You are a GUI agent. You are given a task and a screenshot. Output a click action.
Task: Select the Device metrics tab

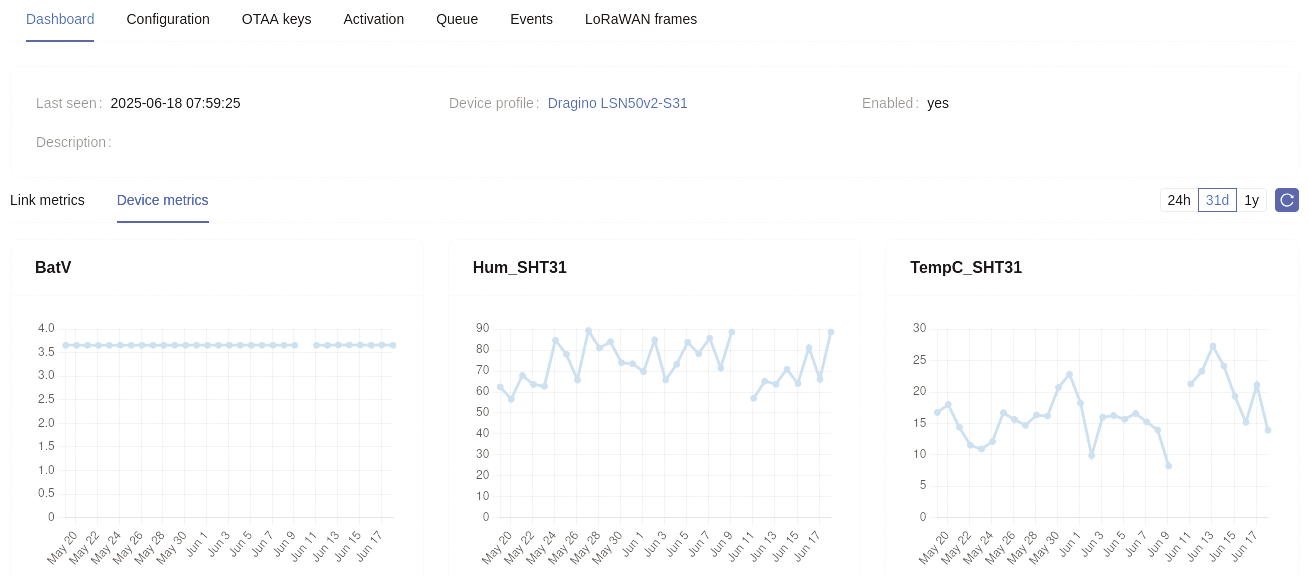tap(163, 200)
